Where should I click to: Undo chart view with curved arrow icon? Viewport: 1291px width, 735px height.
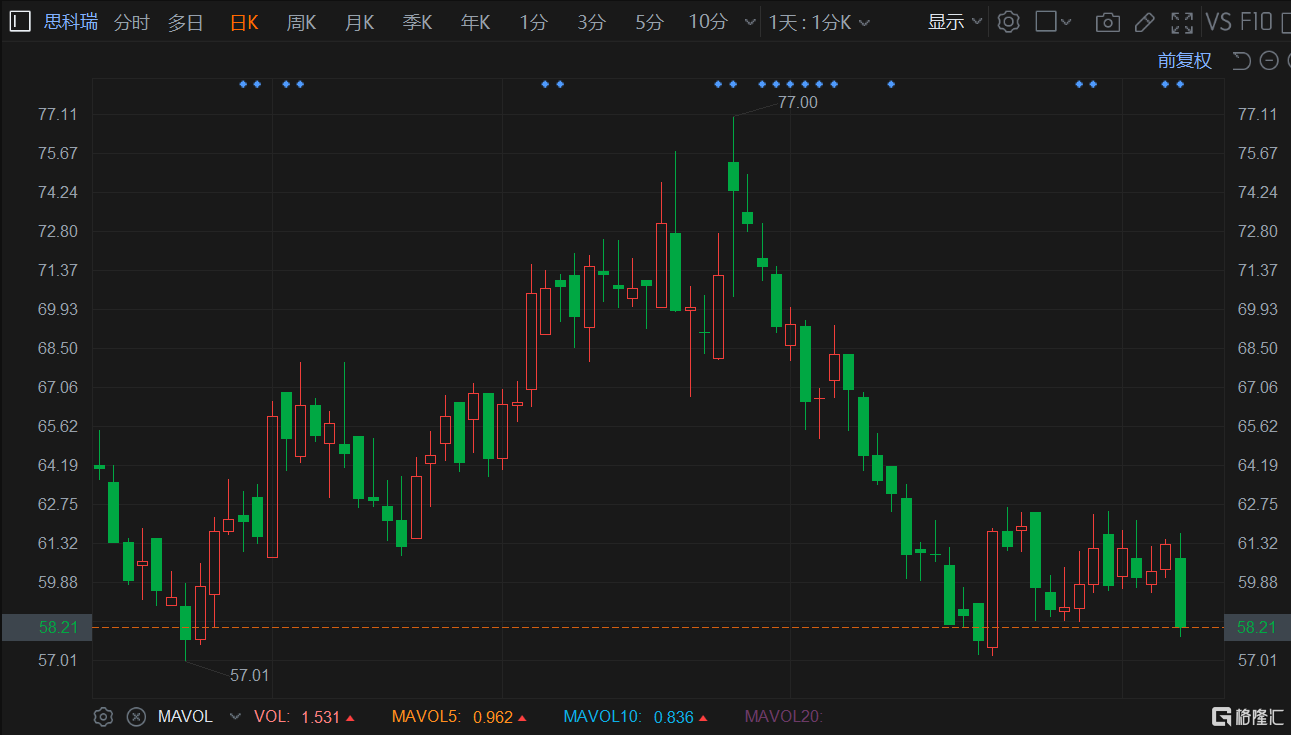pos(1242,61)
